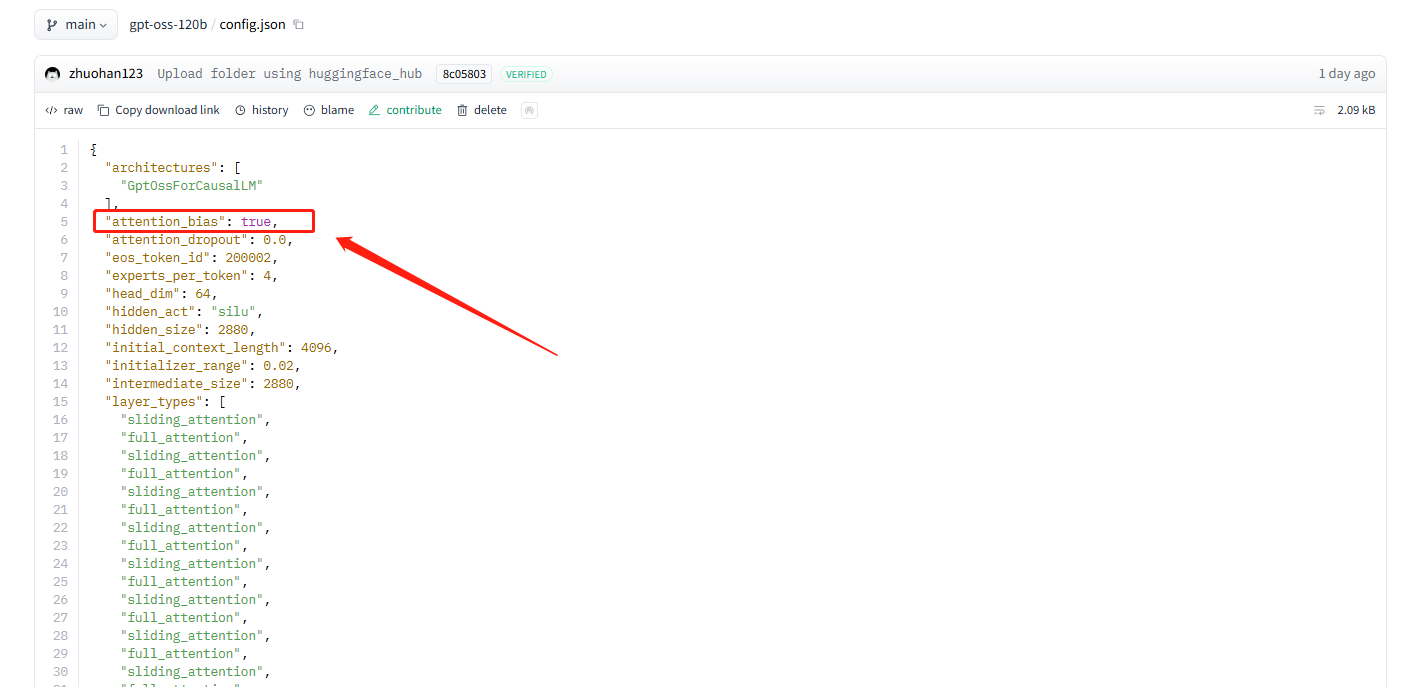Image resolution: width=1416 pixels, height=687 pixels.
Task: View the raw file
Action: coord(64,110)
